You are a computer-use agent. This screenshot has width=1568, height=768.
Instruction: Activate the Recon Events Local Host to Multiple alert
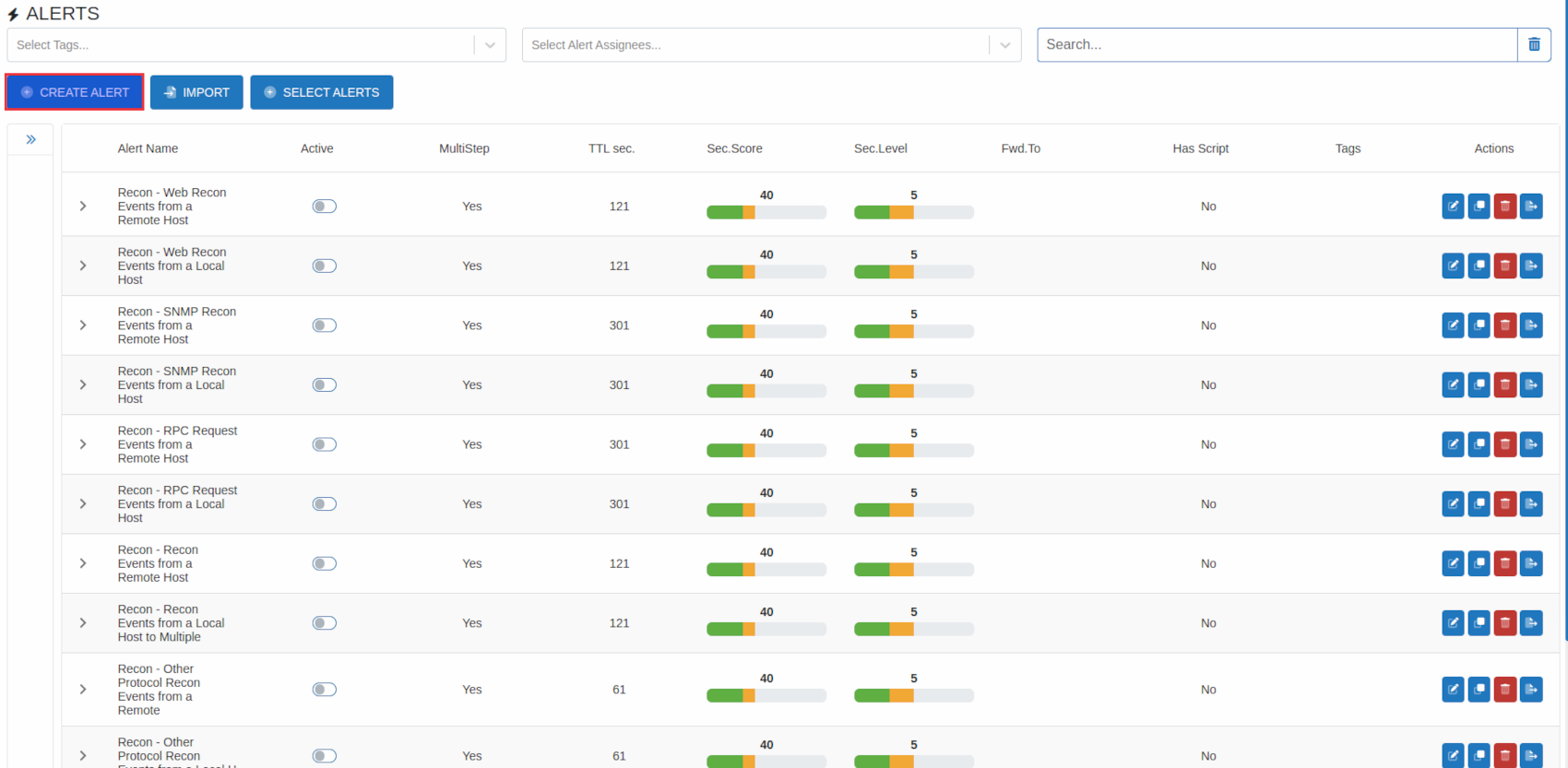pyautogui.click(x=324, y=623)
